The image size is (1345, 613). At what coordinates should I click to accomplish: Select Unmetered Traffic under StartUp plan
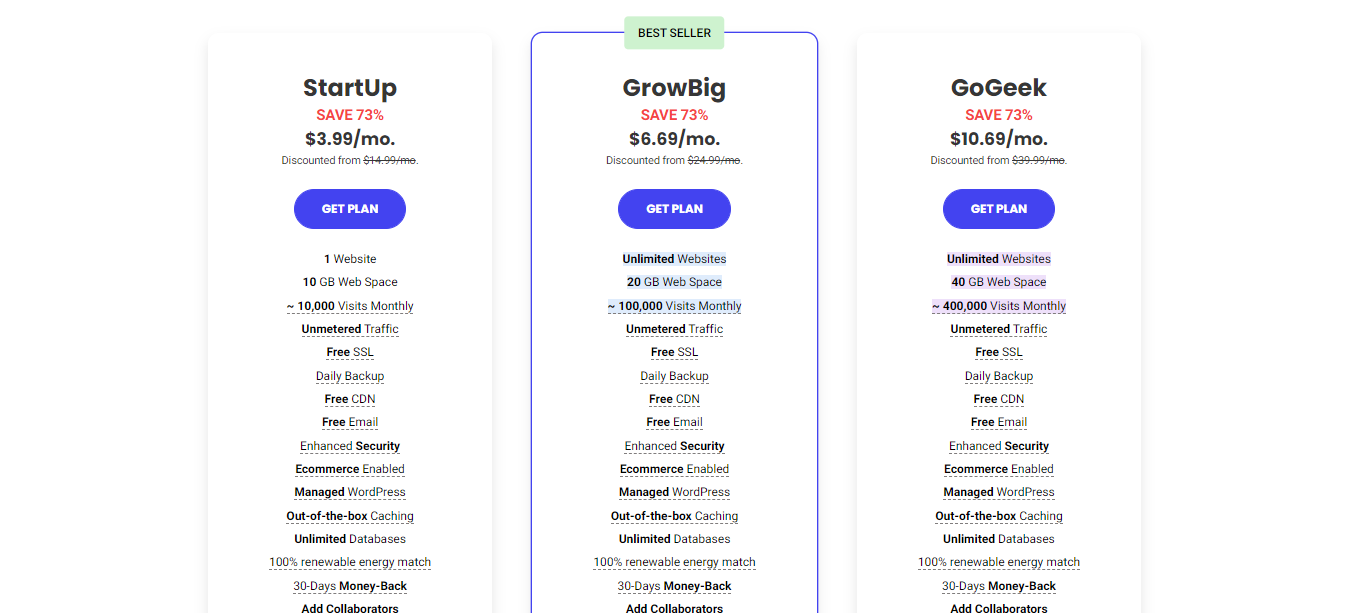pyautogui.click(x=350, y=329)
